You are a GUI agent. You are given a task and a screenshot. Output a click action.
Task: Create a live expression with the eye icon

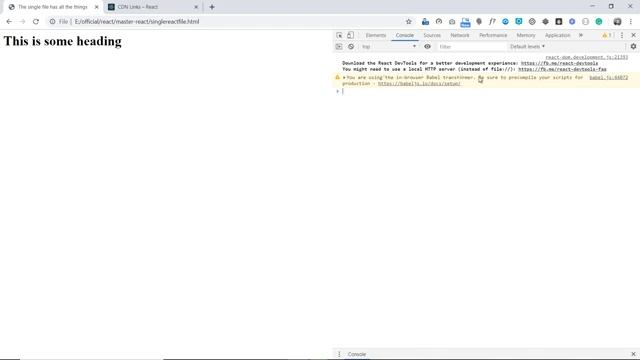click(427, 47)
